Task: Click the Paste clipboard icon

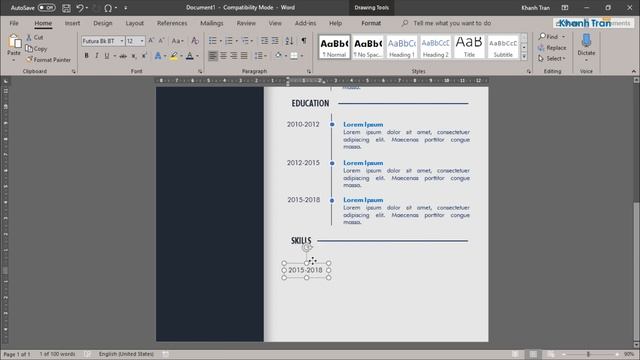Action: [x=15, y=42]
